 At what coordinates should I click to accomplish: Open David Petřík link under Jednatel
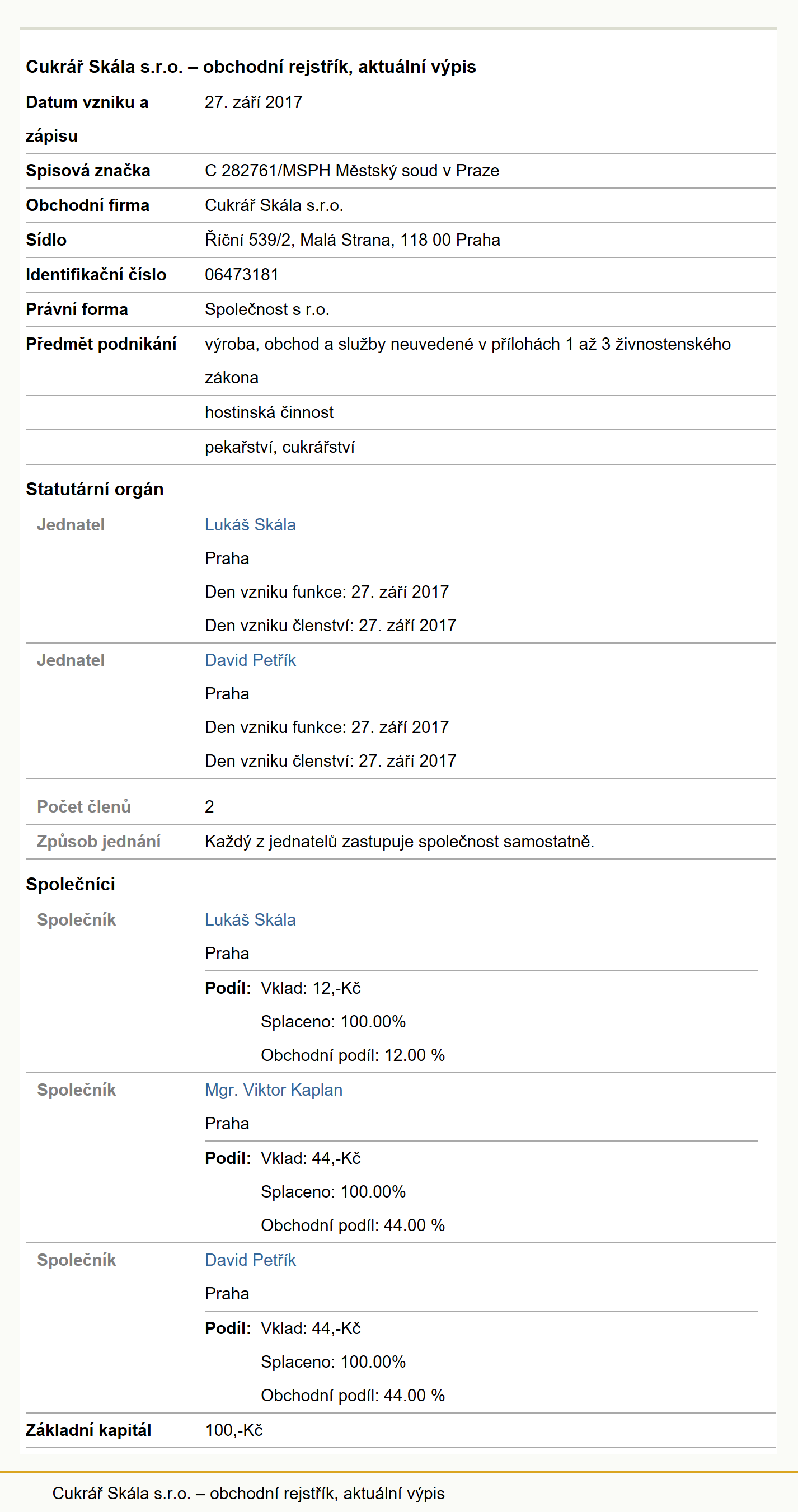tap(250, 660)
